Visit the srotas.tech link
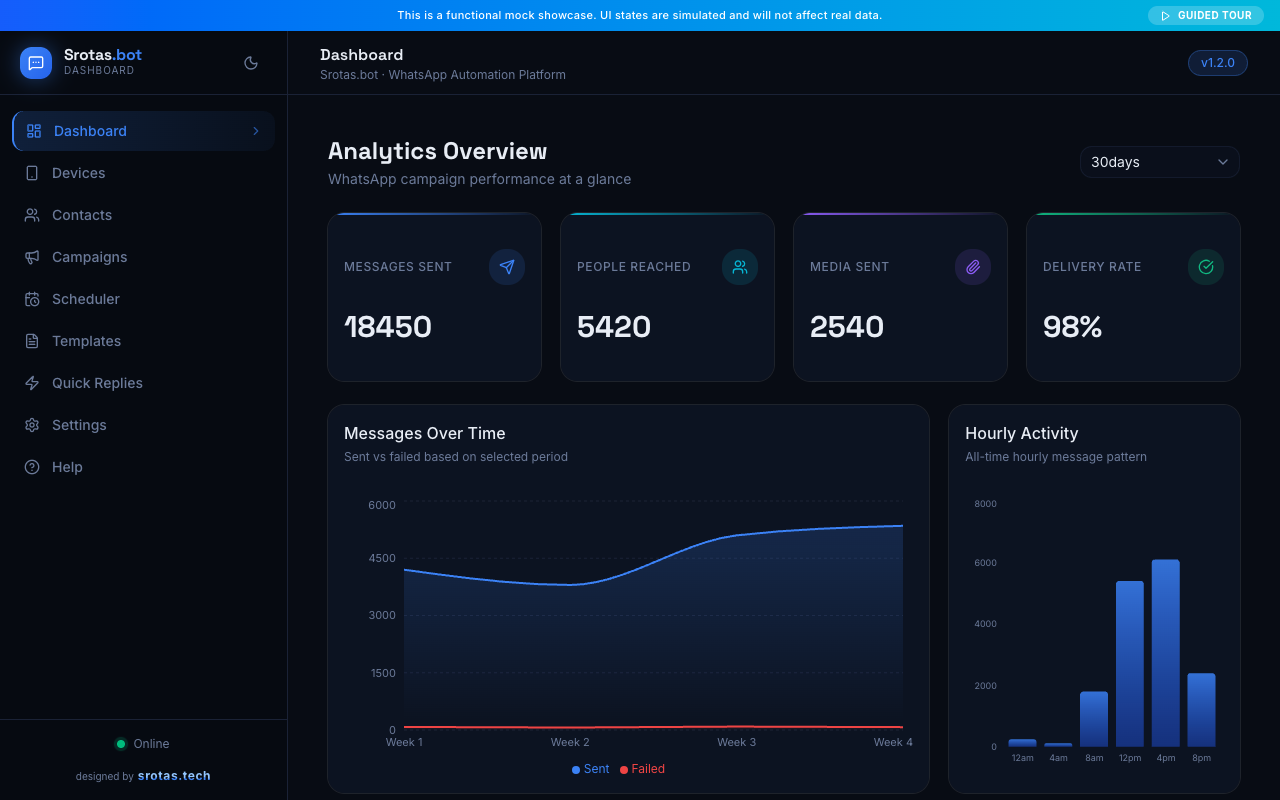The height and width of the screenshot is (800, 1280). [174, 775]
